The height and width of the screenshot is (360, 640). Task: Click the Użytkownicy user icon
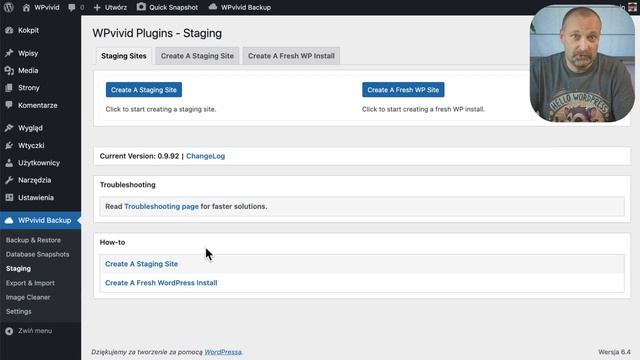pyautogui.click(x=9, y=163)
